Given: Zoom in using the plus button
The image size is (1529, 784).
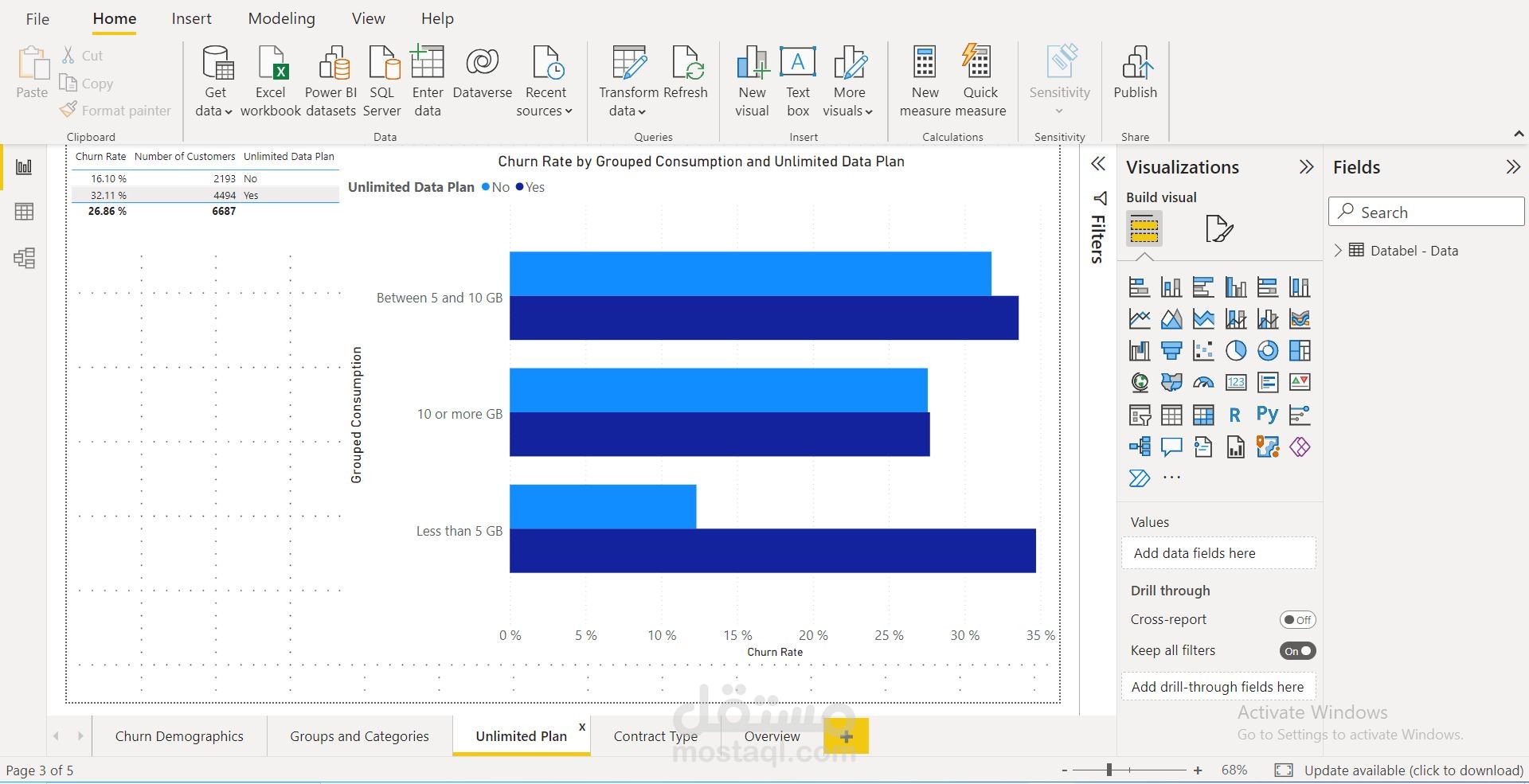Looking at the screenshot, I should coord(1198,770).
